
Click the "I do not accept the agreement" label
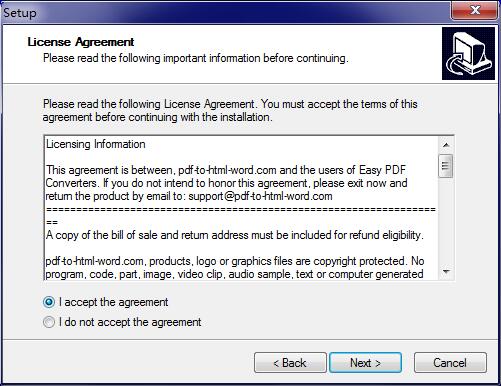(x=130, y=322)
